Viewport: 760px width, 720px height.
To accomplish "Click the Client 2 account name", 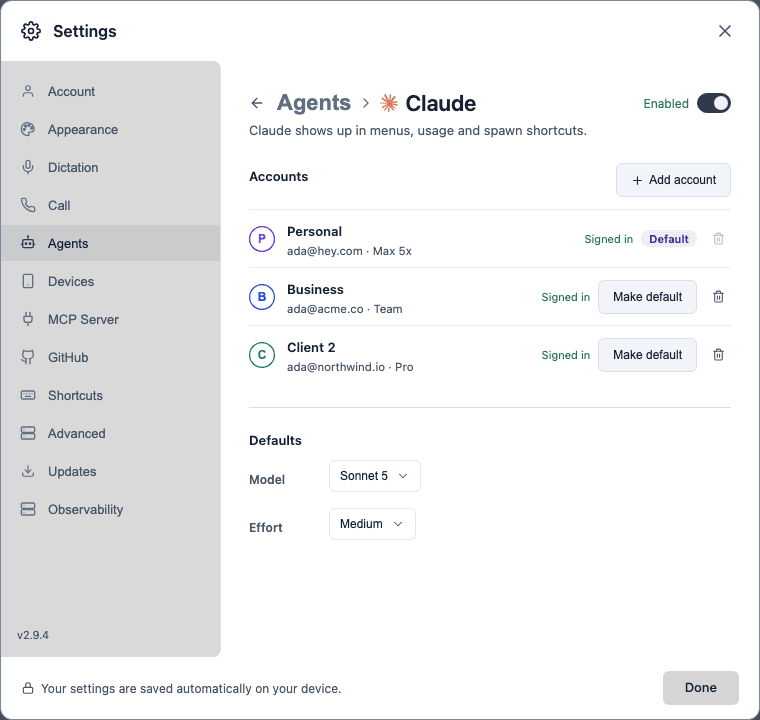I will pos(311,348).
